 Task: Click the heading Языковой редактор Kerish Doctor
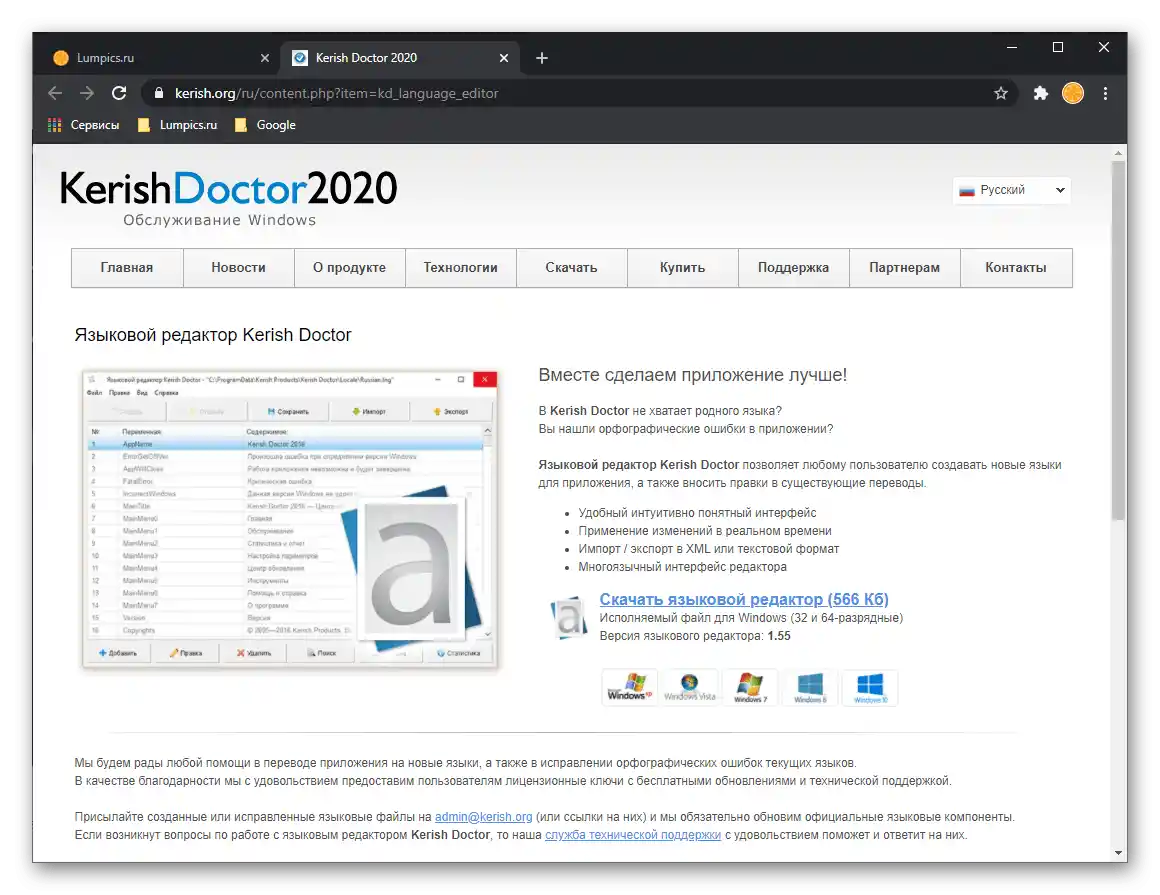point(212,335)
